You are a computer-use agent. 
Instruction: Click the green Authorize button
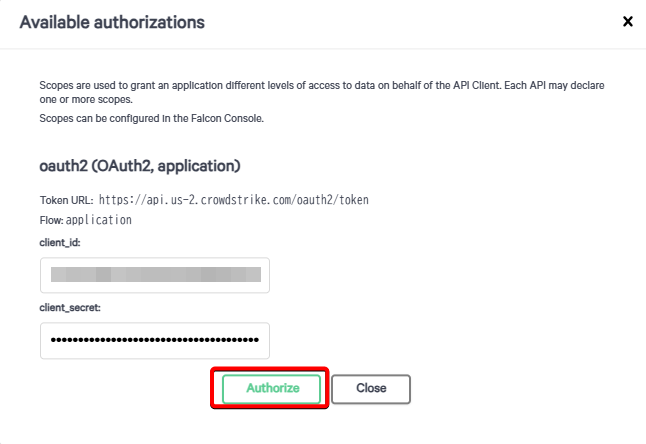271,388
